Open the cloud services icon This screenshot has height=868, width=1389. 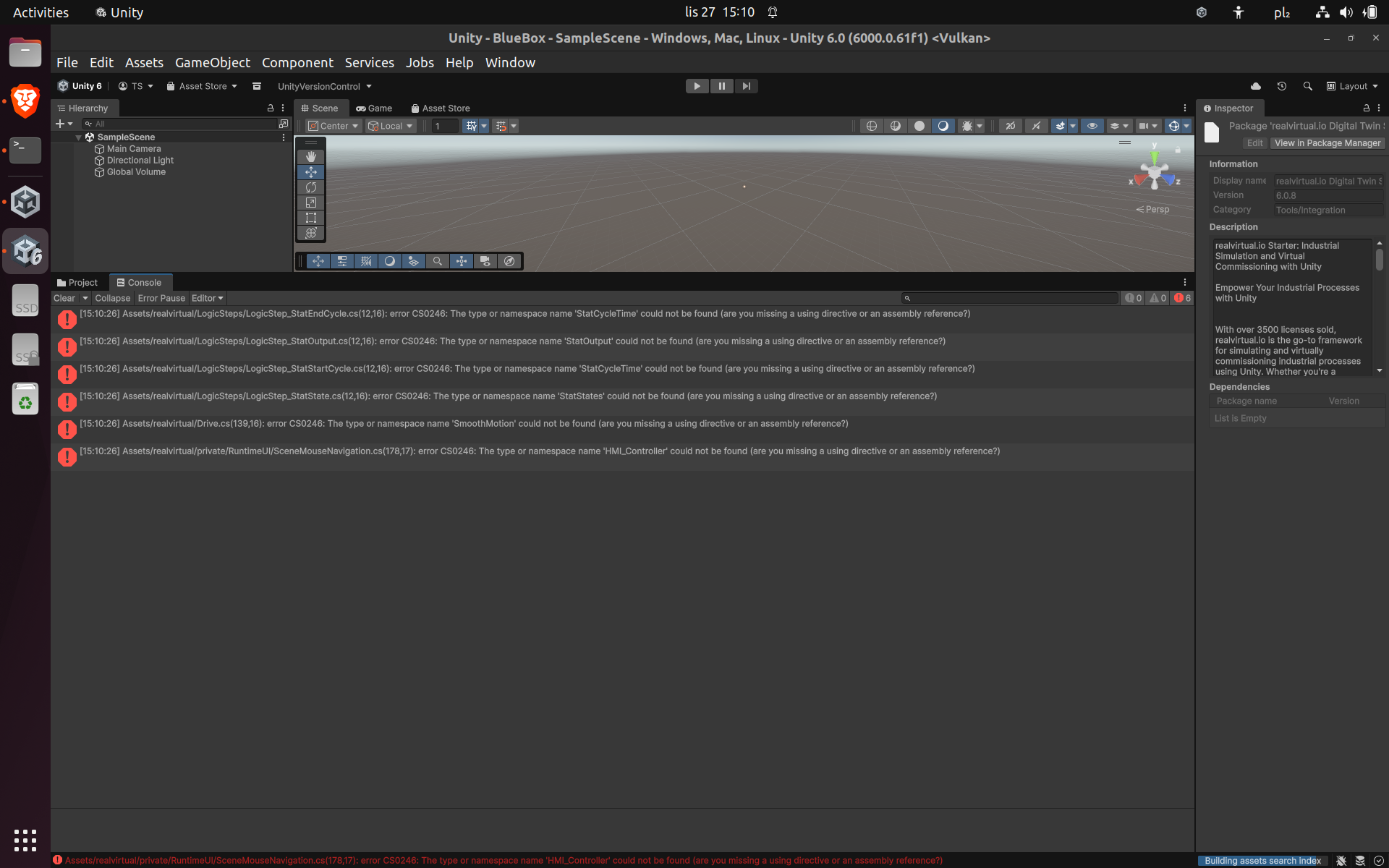pyautogui.click(x=1256, y=86)
